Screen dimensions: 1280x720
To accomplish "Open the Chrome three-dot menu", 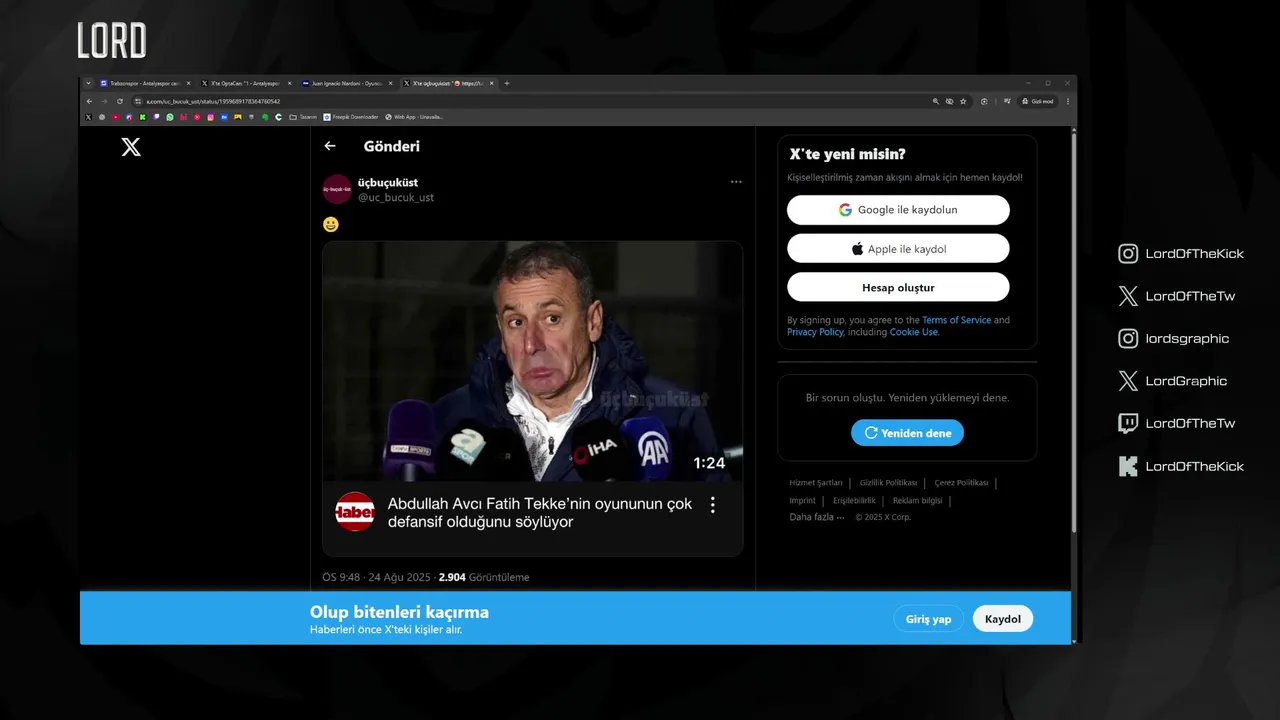I will click(x=1068, y=101).
